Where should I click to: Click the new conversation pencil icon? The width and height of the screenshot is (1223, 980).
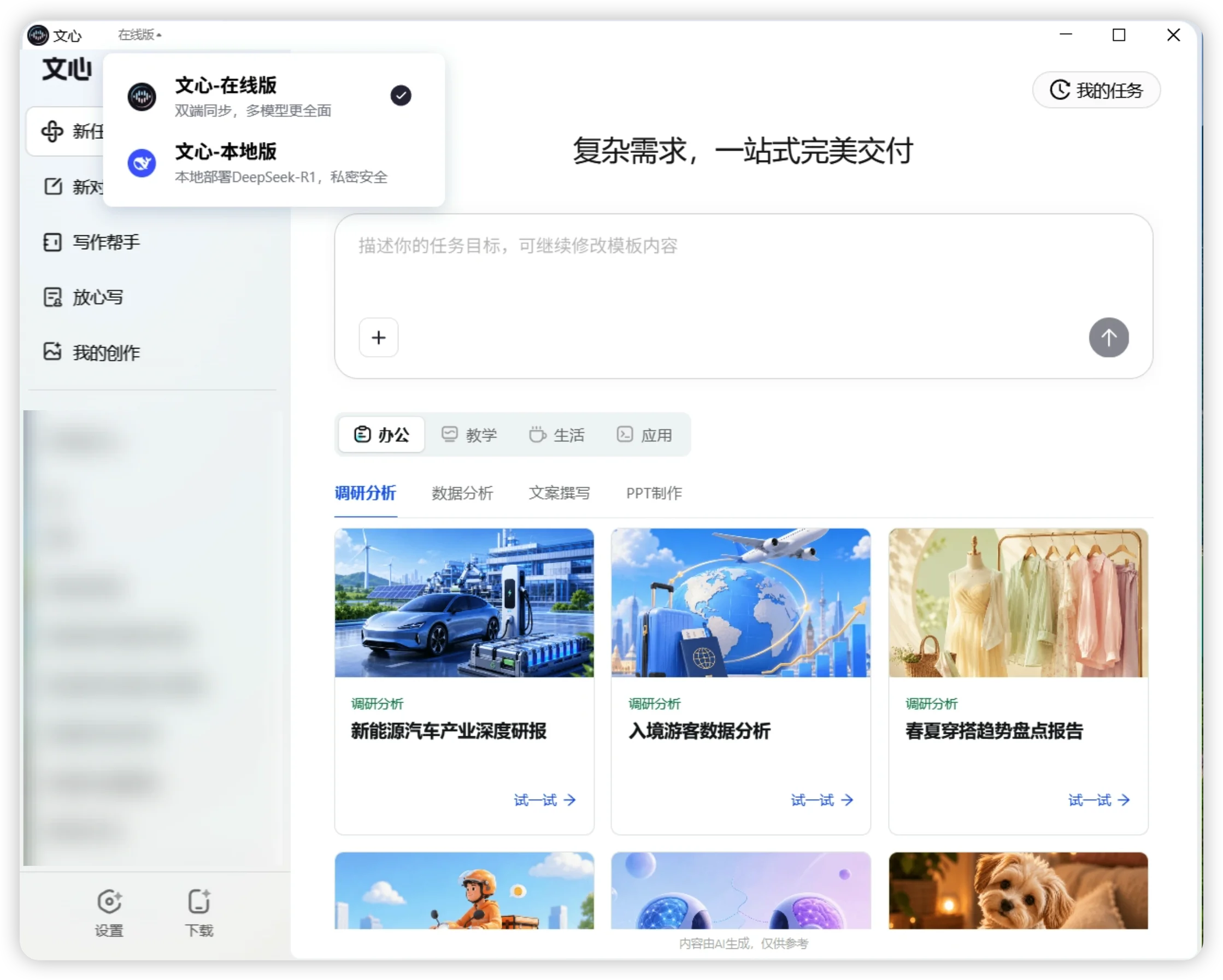coord(53,186)
